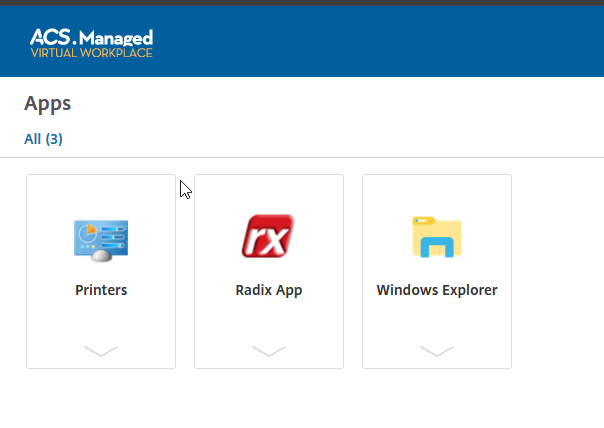The image size is (604, 428).
Task: Expand details chevron under Radix App
Action: pos(268,350)
